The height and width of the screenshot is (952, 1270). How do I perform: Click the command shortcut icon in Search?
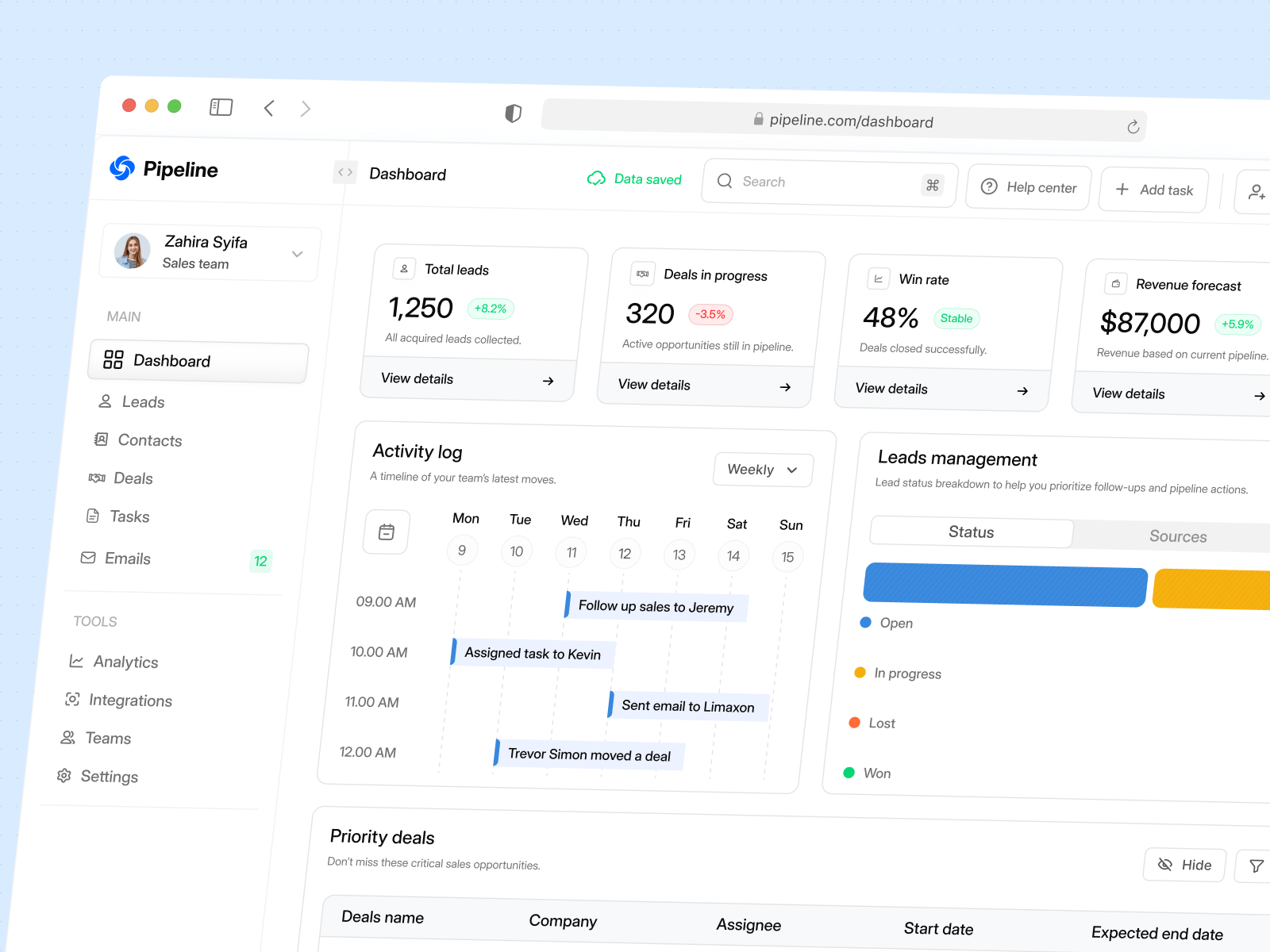coord(933,185)
